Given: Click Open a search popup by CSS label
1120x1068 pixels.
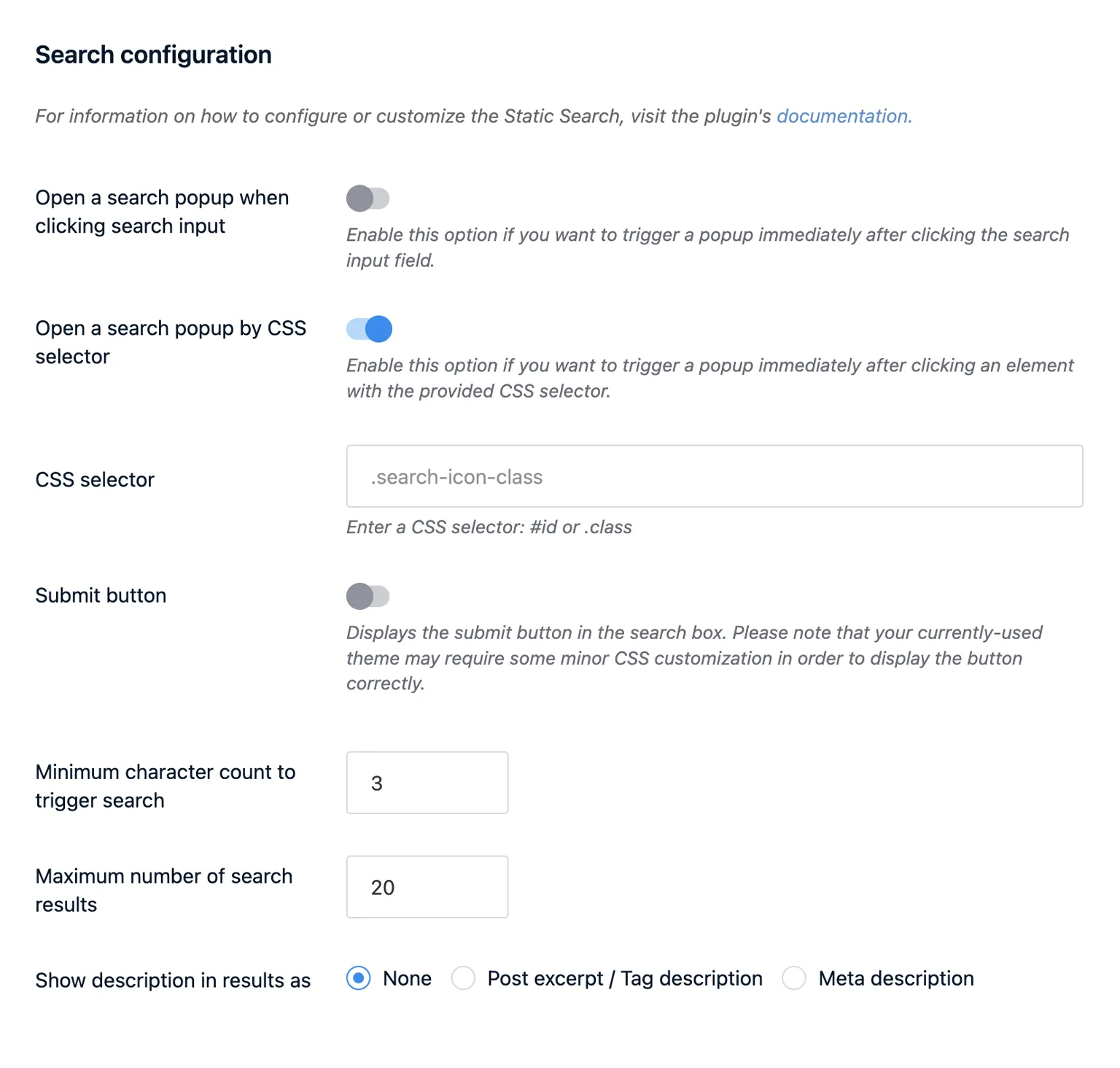Looking at the screenshot, I should [x=171, y=341].
